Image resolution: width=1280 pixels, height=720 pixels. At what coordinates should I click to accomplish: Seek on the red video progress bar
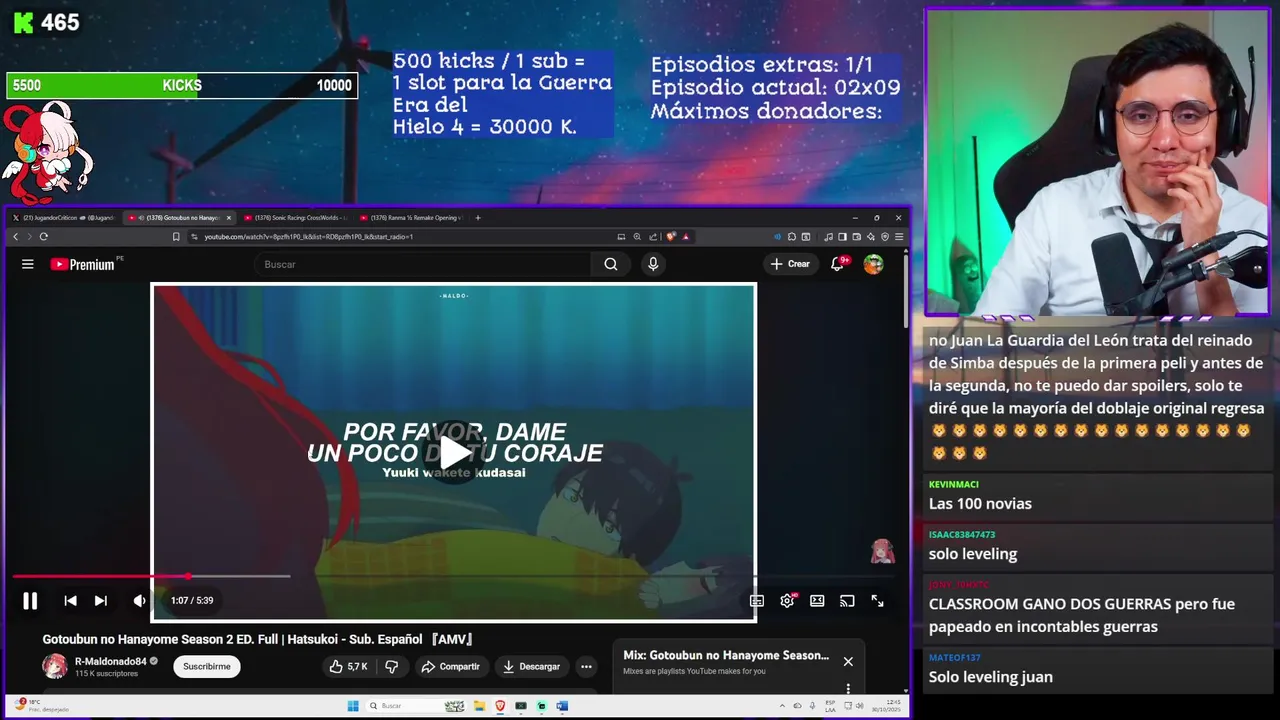[100, 576]
